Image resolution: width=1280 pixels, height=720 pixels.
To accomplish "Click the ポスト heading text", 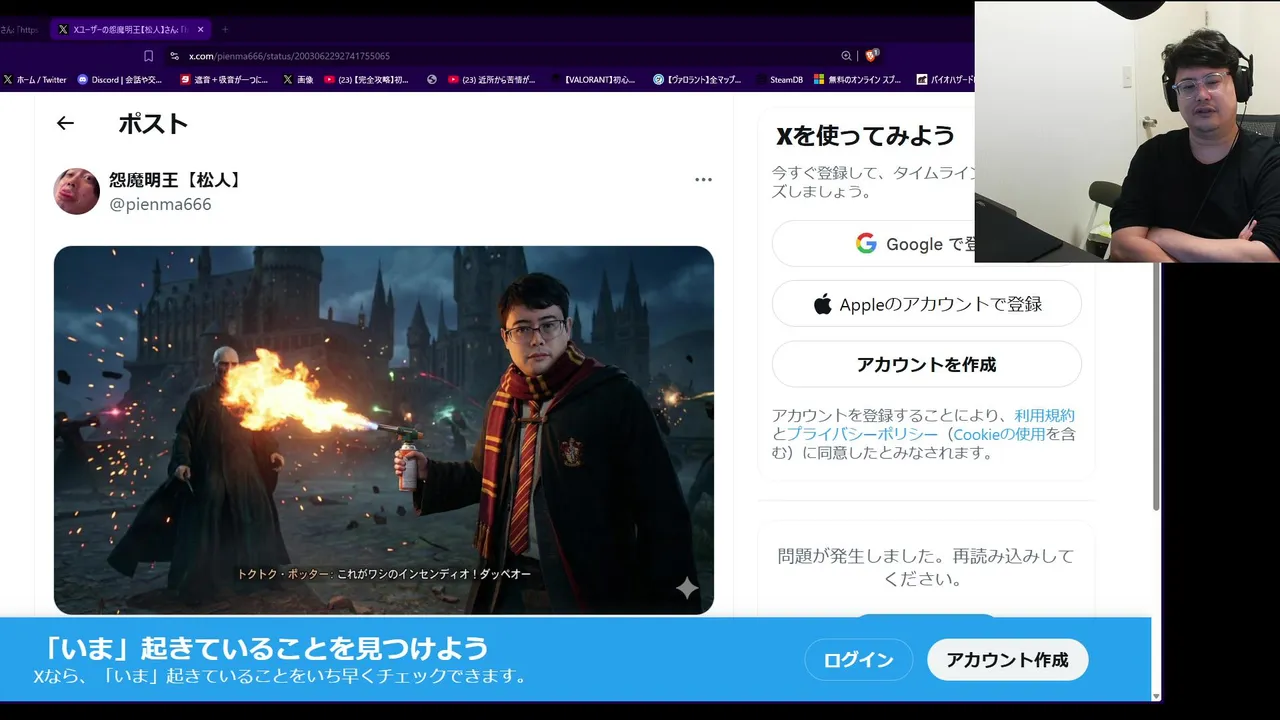I will click(153, 123).
